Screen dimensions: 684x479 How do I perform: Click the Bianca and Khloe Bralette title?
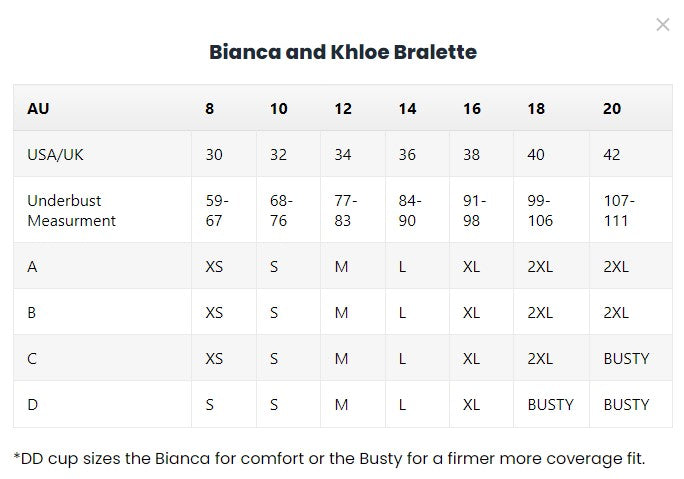click(x=342, y=52)
